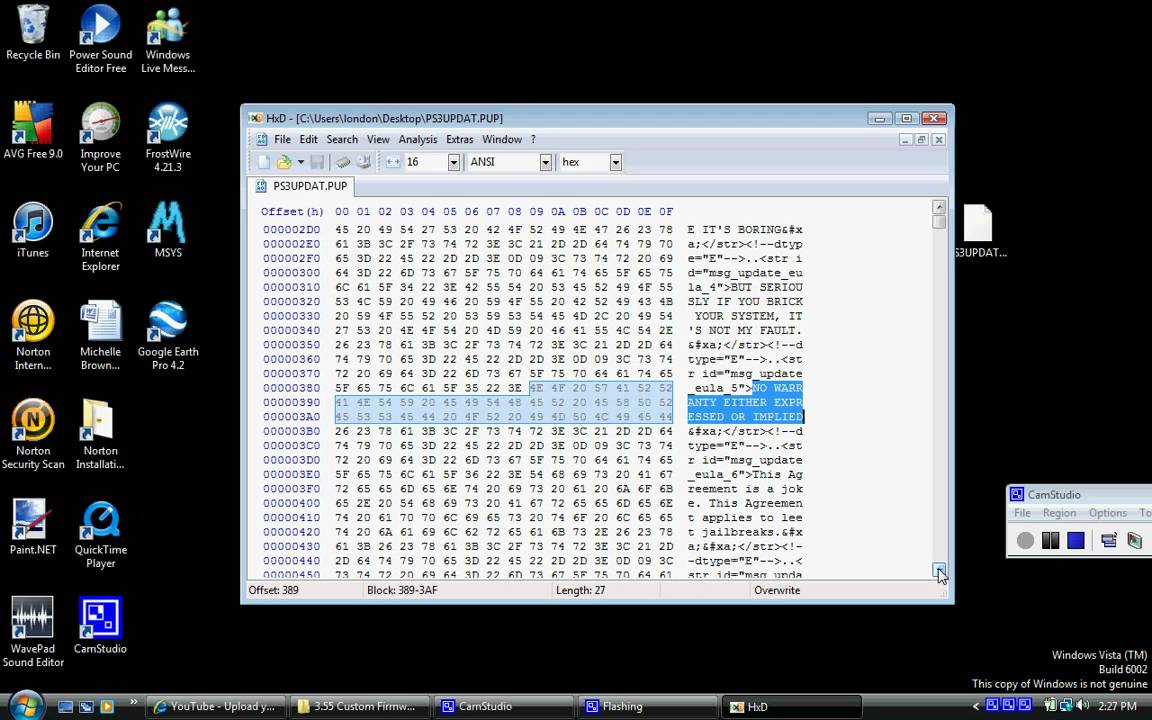Open the Extras menu
The height and width of the screenshot is (720, 1152).
(460, 140)
